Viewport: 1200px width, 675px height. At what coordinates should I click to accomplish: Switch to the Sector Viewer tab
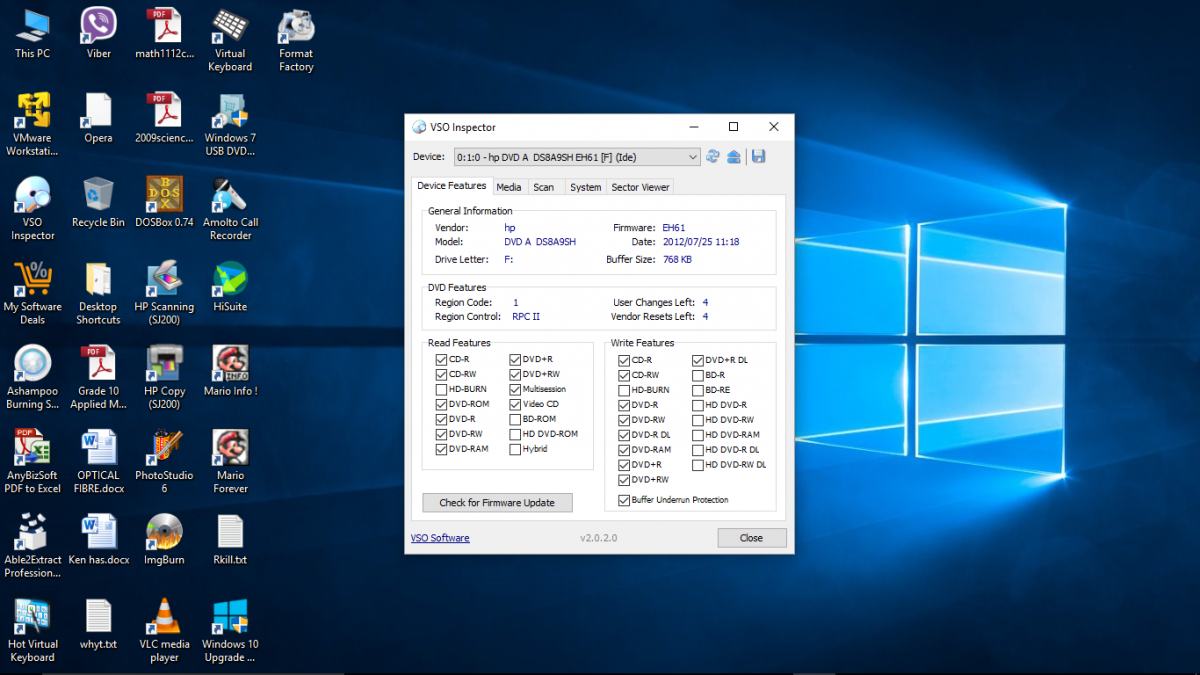tap(640, 187)
